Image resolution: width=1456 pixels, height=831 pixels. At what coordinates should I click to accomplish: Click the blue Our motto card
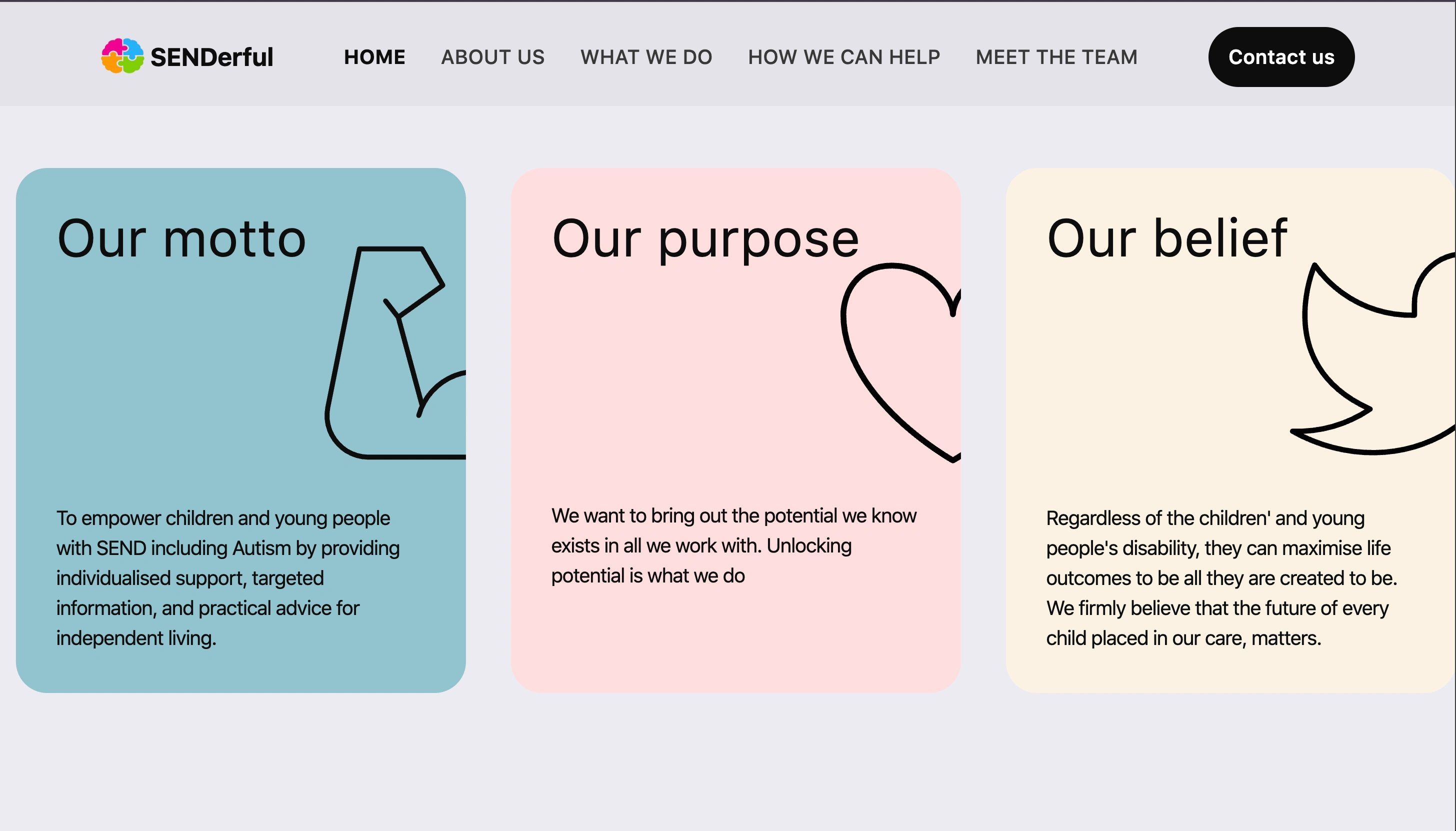coord(241,430)
